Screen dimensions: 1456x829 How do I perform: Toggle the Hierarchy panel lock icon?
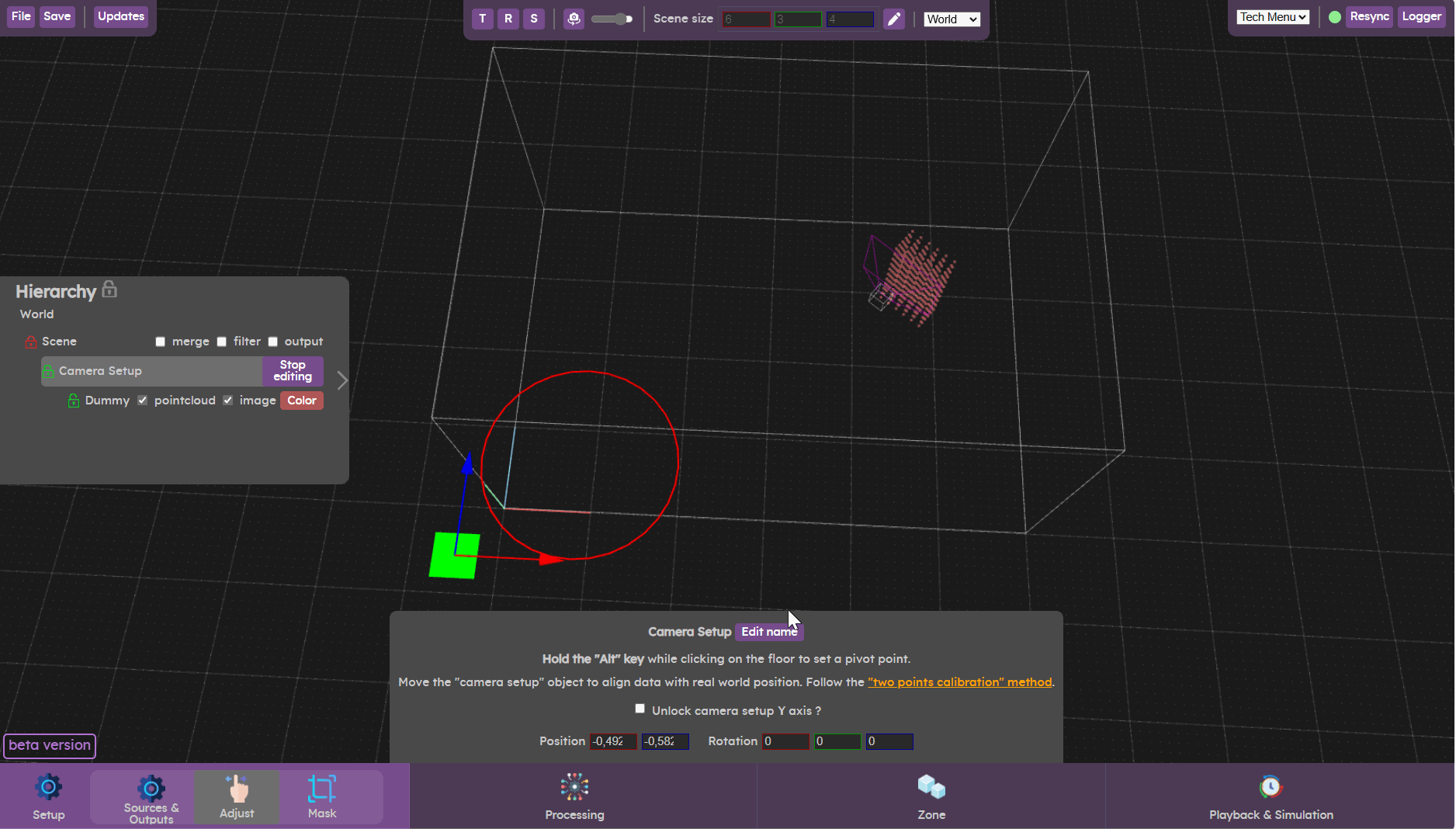point(109,290)
